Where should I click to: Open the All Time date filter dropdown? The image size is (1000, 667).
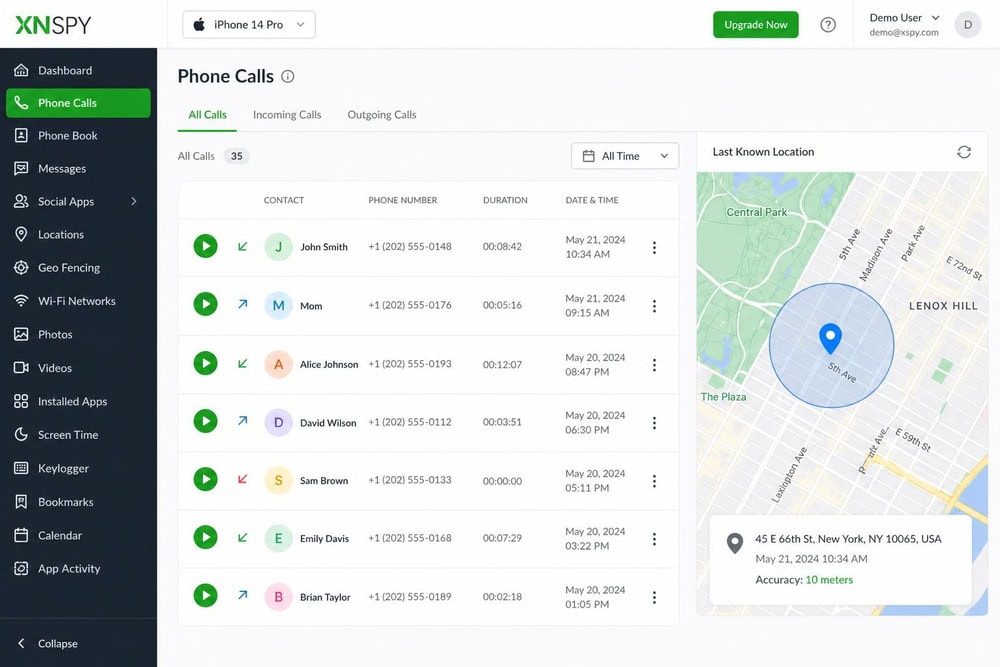(x=625, y=156)
